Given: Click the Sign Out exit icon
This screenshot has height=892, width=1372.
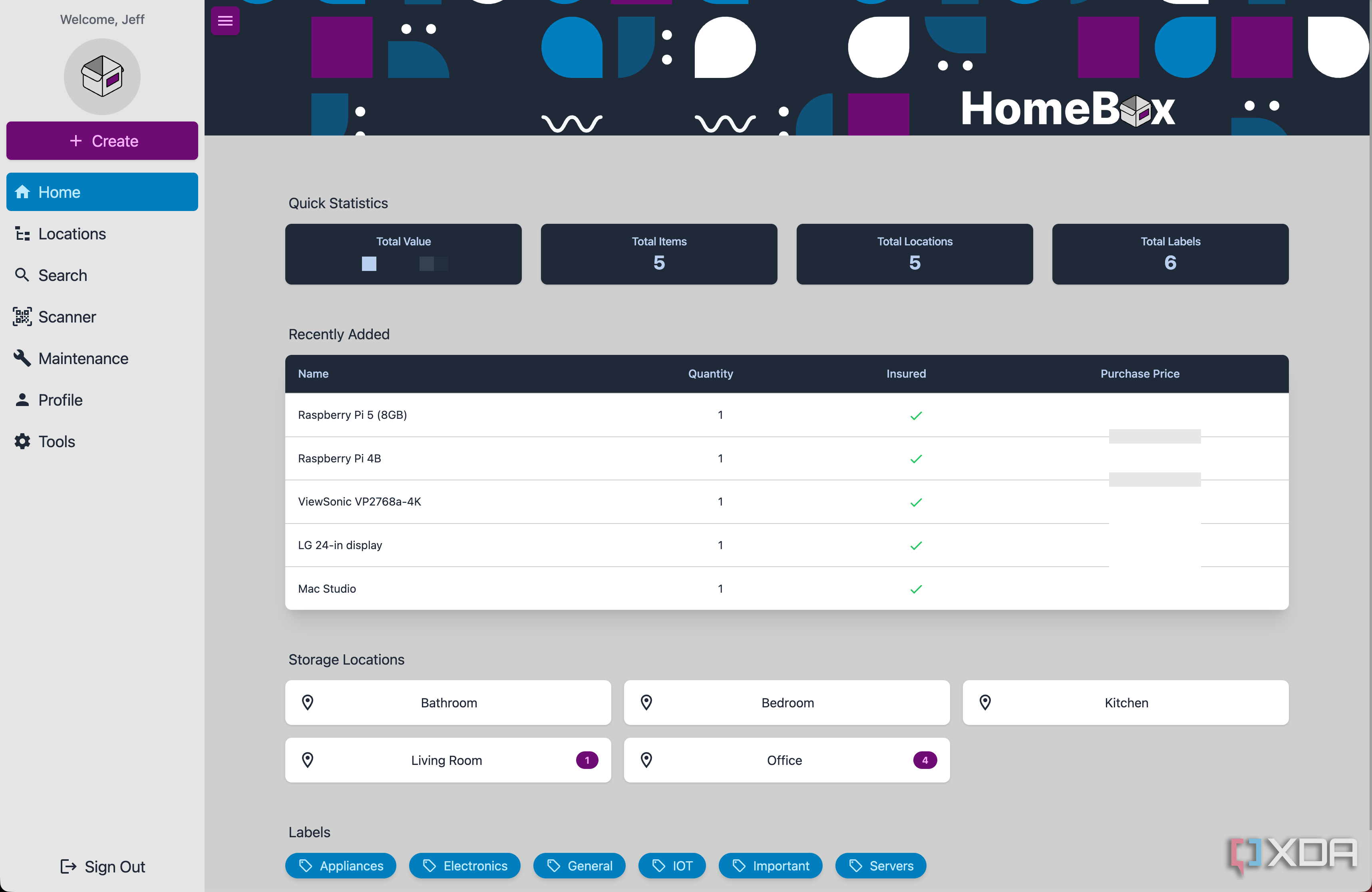Looking at the screenshot, I should [x=68, y=867].
